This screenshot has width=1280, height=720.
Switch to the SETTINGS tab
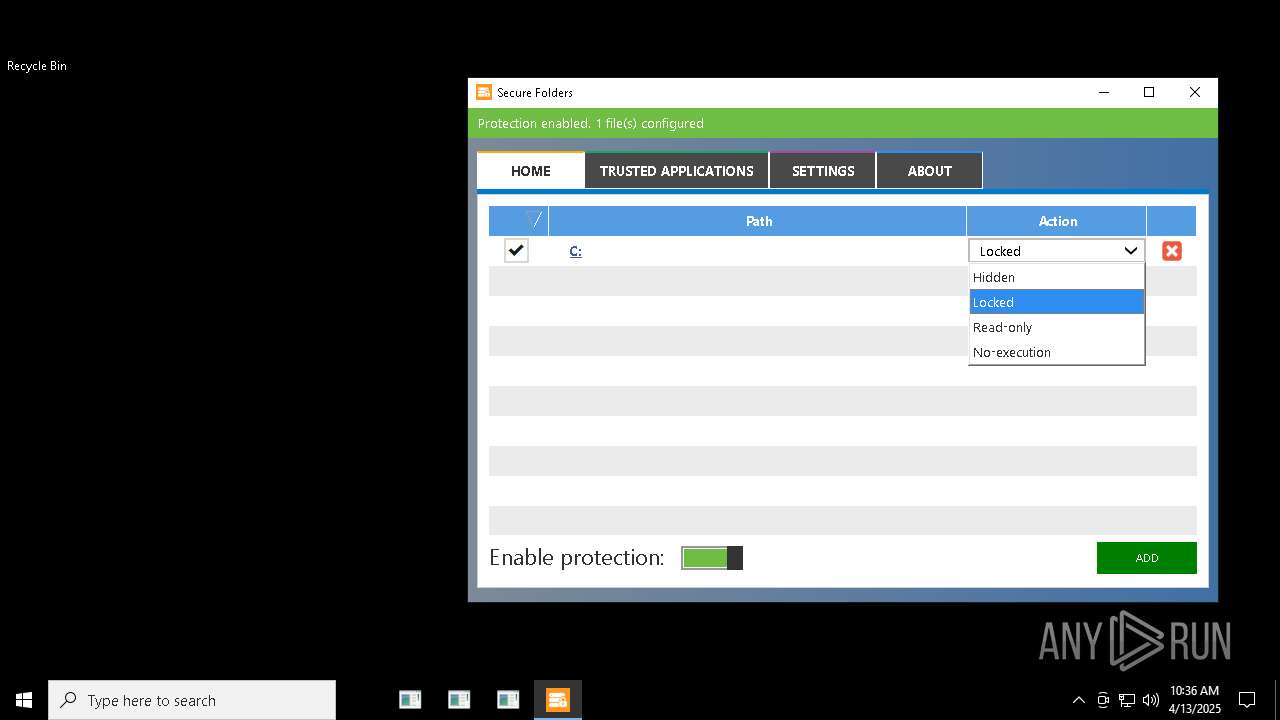point(823,171)
